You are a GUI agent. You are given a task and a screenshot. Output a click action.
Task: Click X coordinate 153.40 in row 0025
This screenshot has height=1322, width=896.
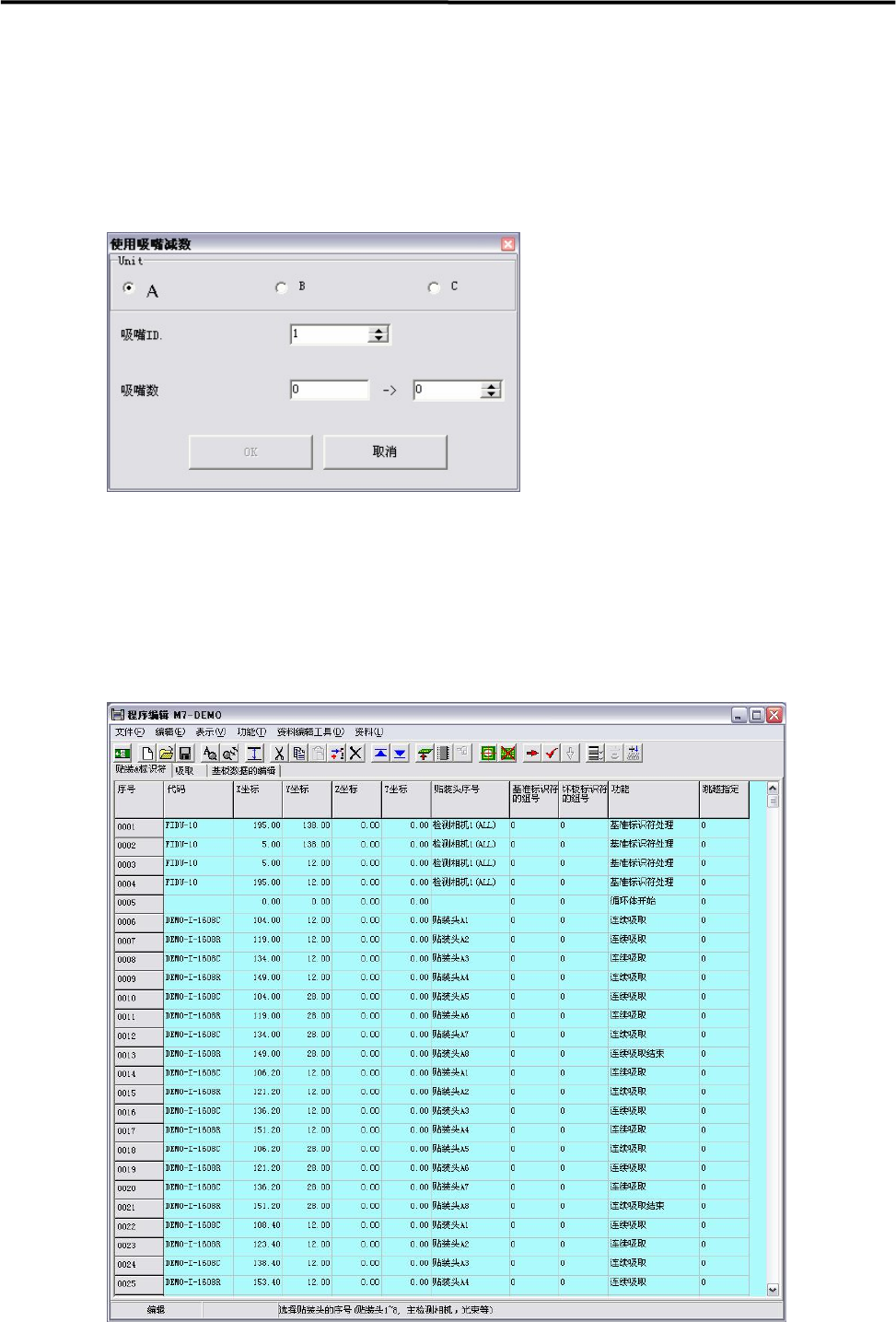258,1282
